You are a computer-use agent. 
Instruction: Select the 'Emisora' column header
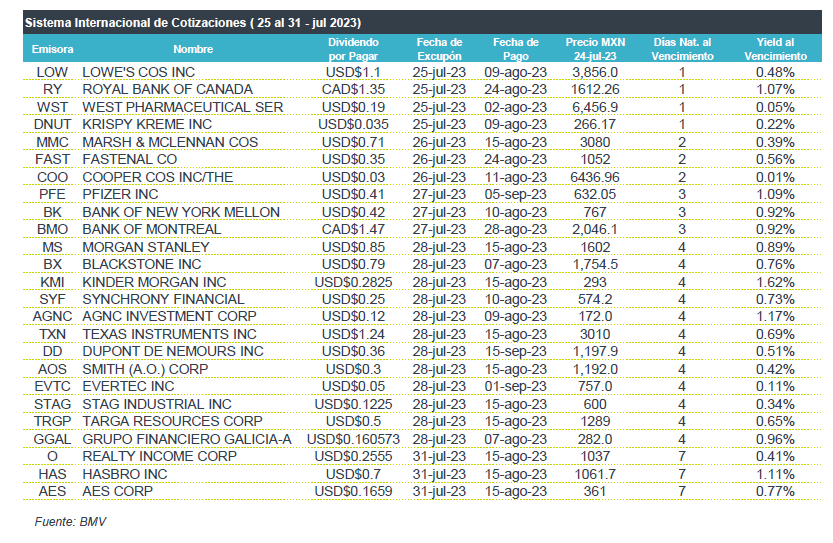click(53, 49)
